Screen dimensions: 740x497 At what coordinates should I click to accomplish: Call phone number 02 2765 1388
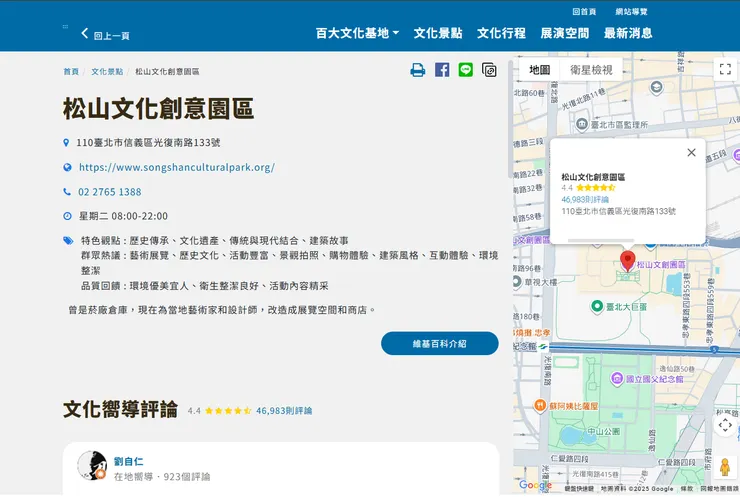(x=109, y=192)
